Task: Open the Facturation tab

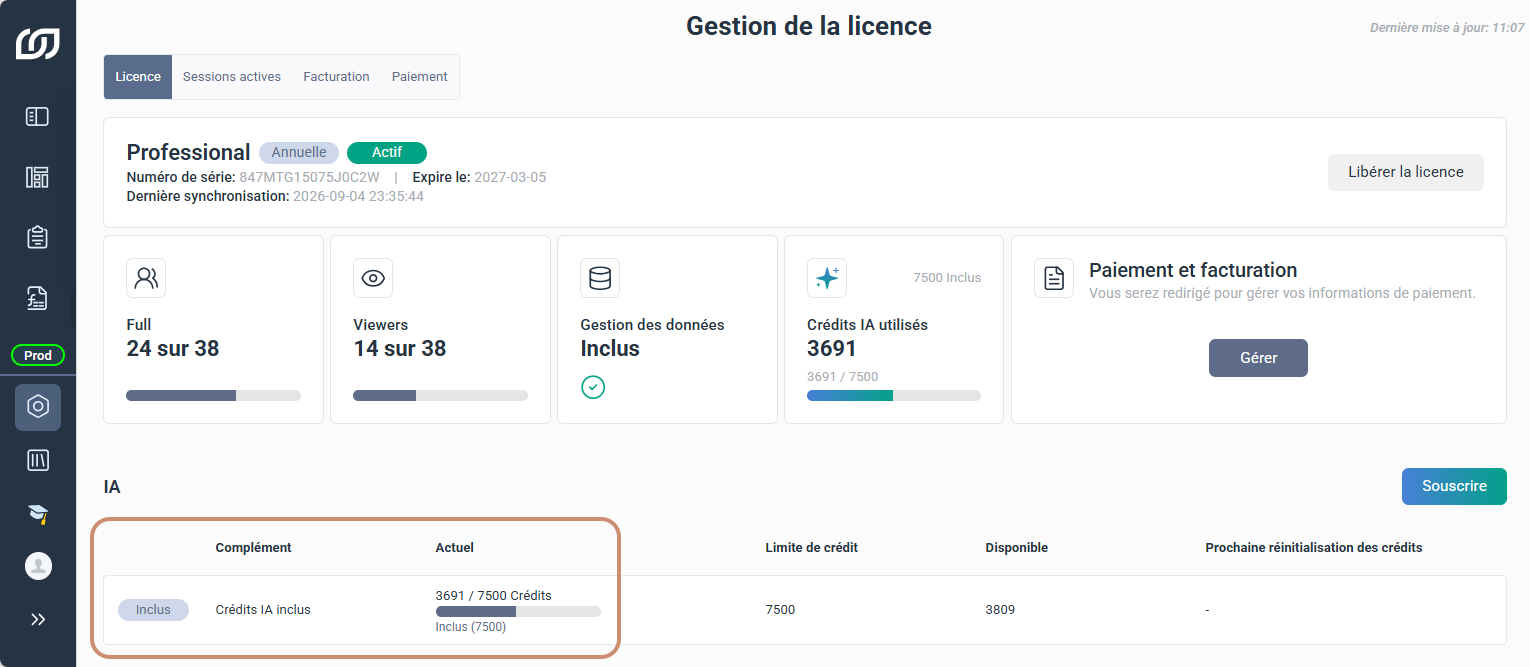Action: point(336,77)
